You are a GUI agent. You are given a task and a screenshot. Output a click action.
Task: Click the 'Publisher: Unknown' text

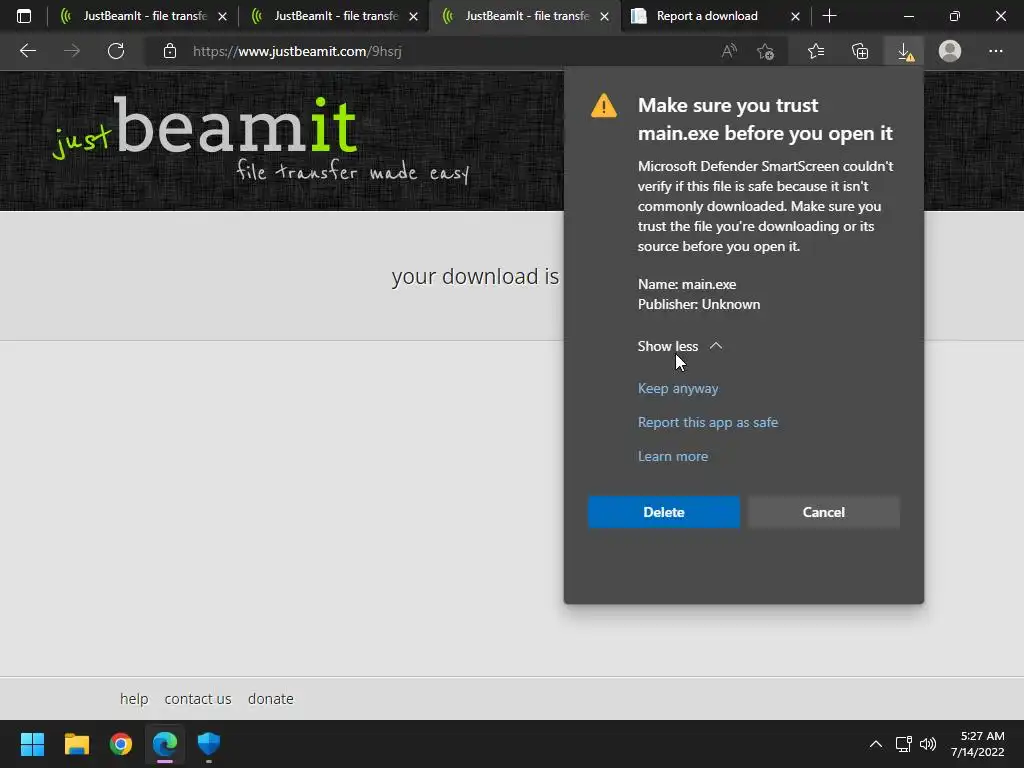click(699, 304)
